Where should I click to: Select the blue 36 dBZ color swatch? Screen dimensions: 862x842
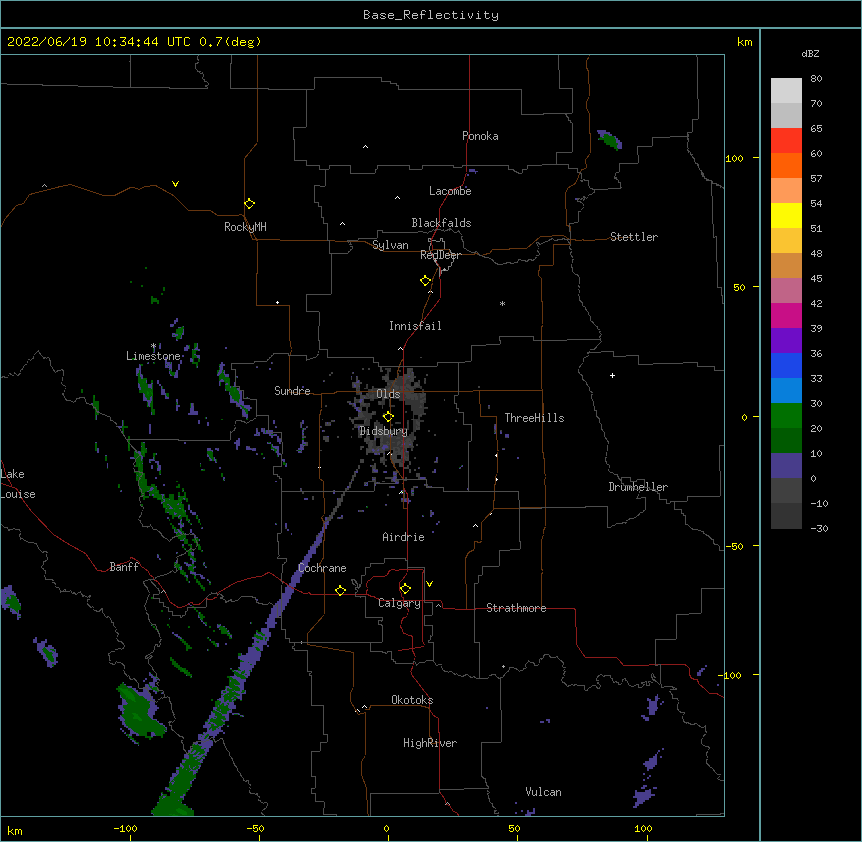(786, 365)
